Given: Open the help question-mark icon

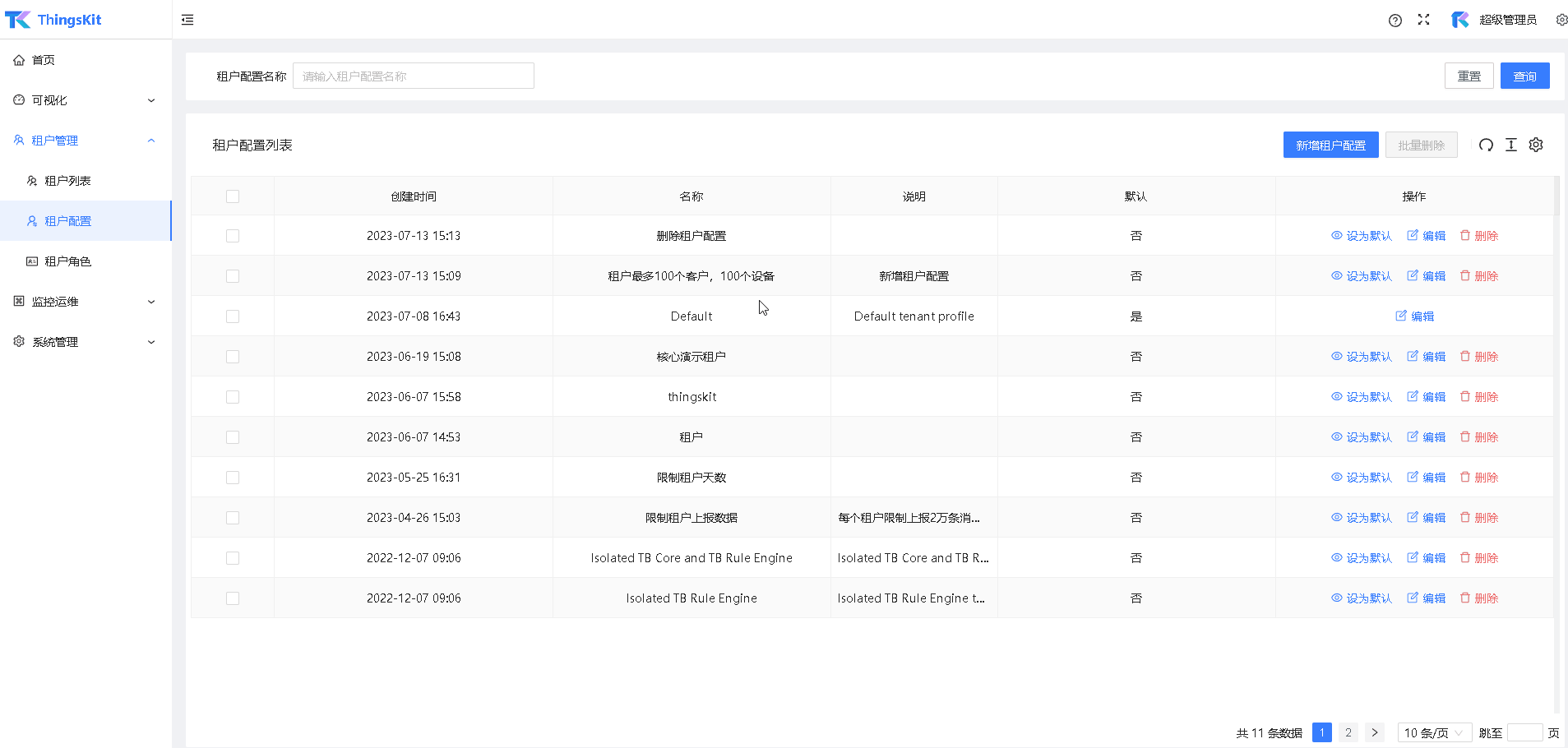Looking at the screenshot, I should (x=1395, y=21).
